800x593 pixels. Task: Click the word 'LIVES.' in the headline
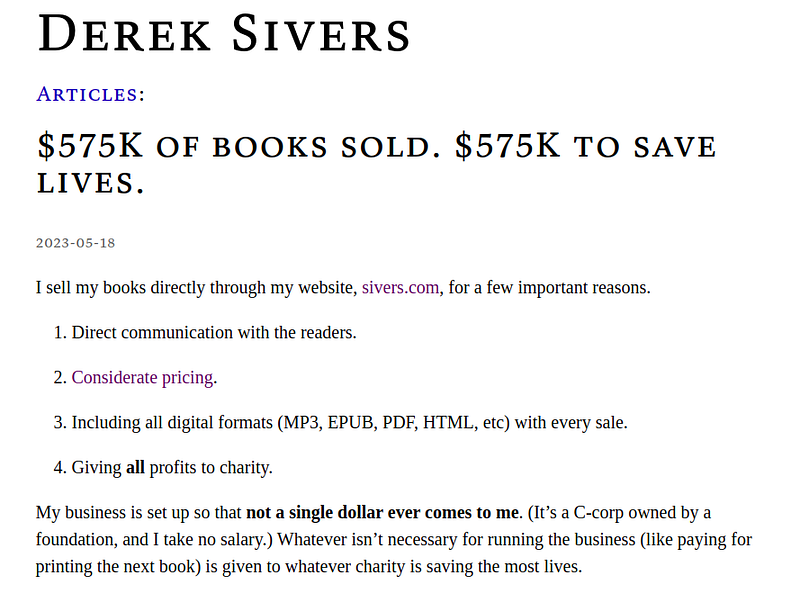click(x=91, y=183)
